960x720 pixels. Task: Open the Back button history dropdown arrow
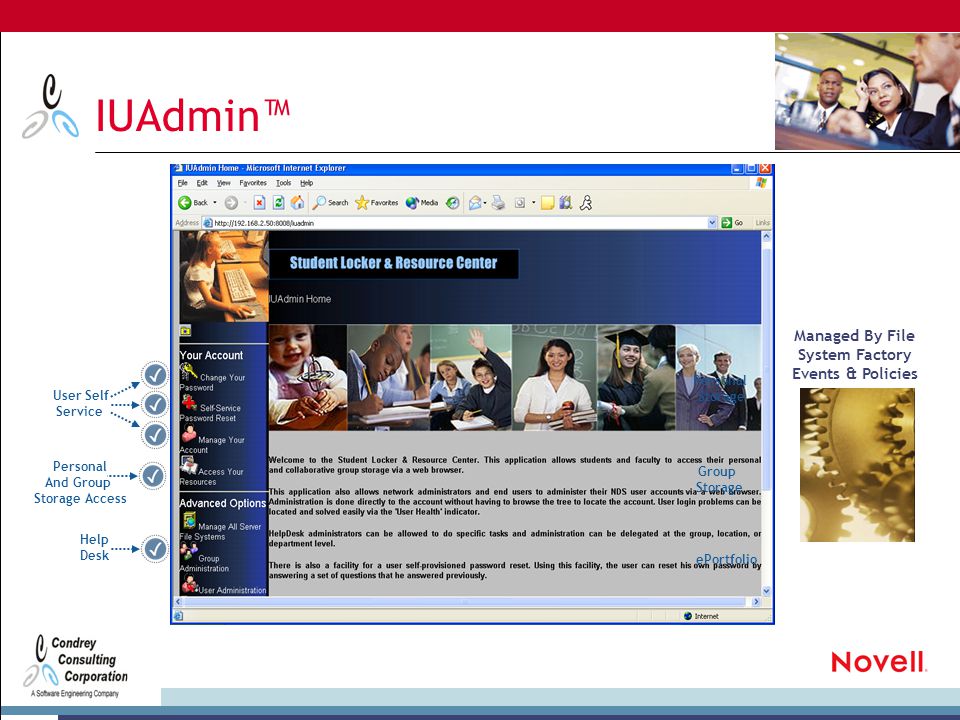(215, 203)
